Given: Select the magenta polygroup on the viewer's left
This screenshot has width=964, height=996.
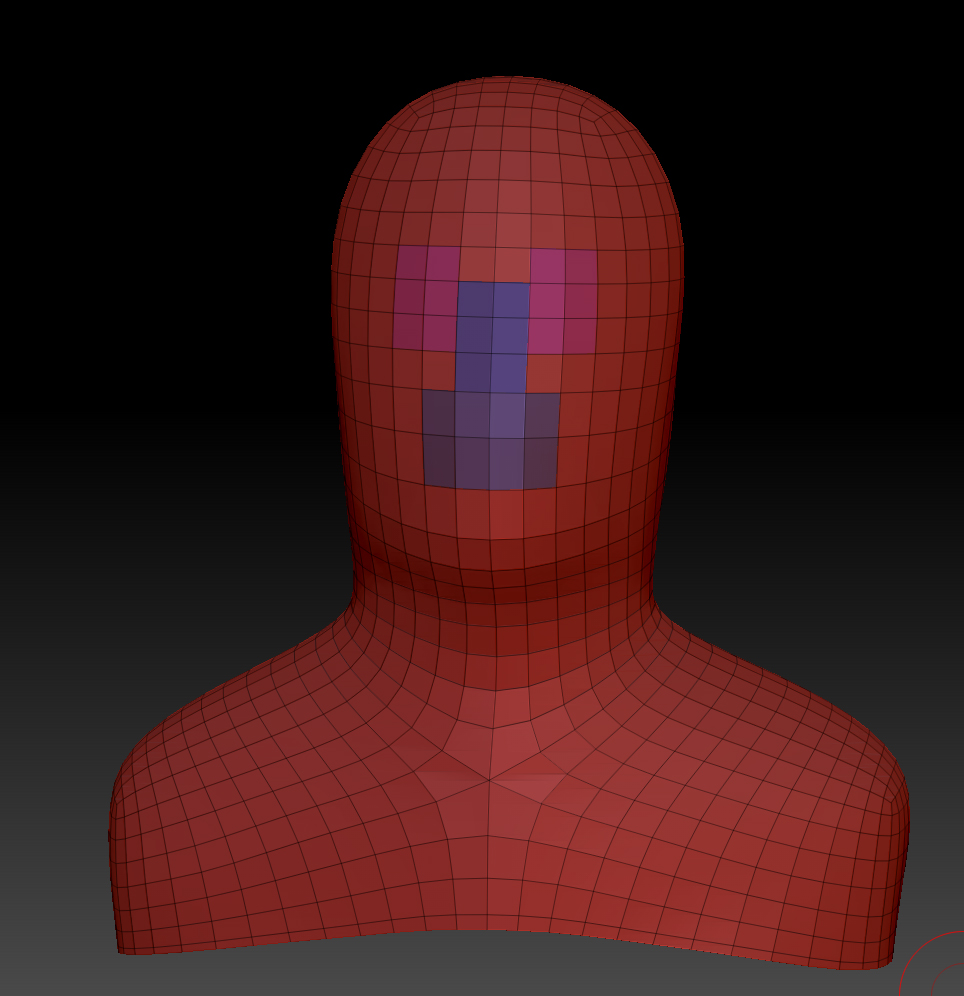Looking at the screenshot, I should point(426,298).
